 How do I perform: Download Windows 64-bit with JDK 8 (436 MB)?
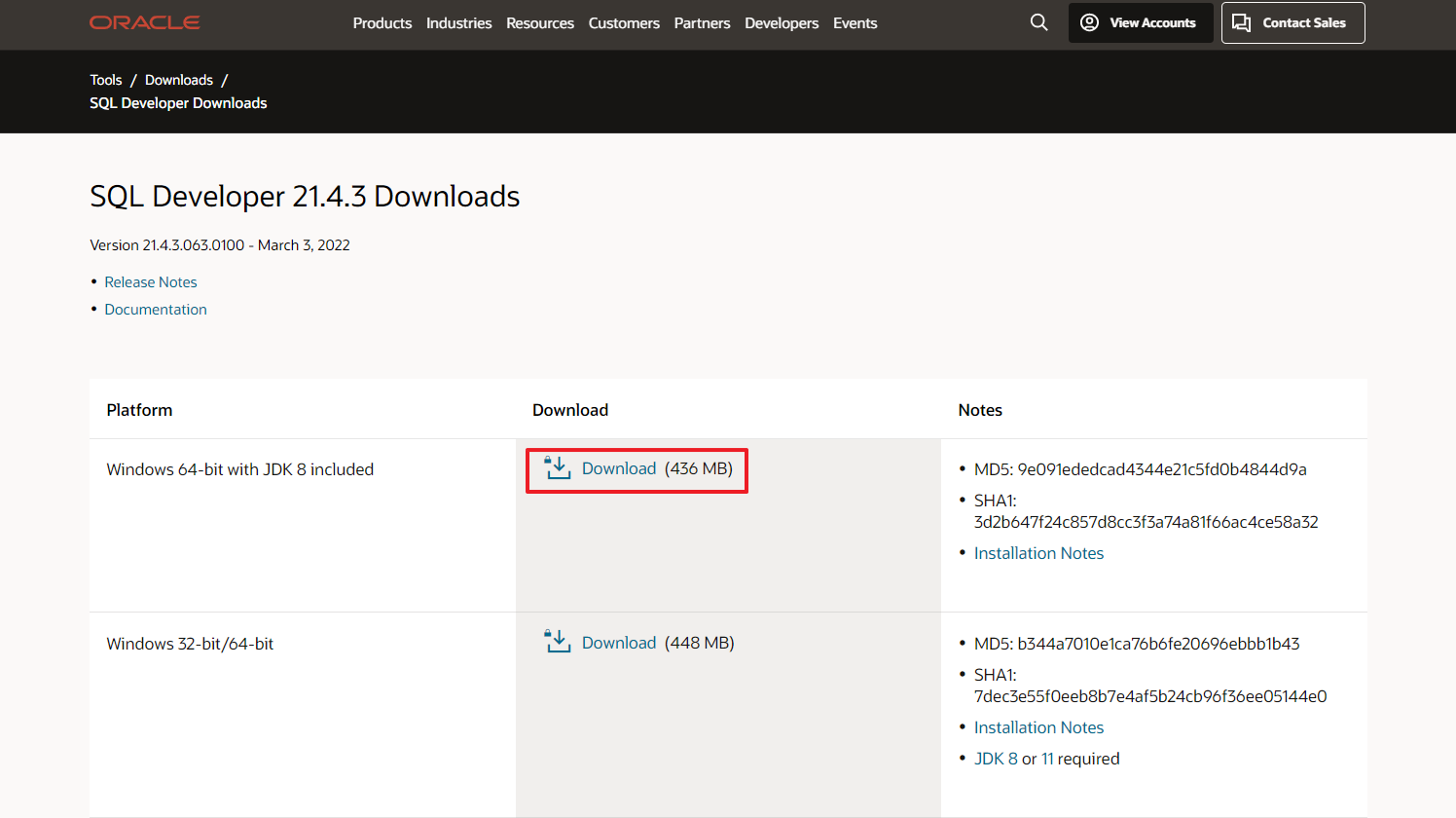click(619, 468)
